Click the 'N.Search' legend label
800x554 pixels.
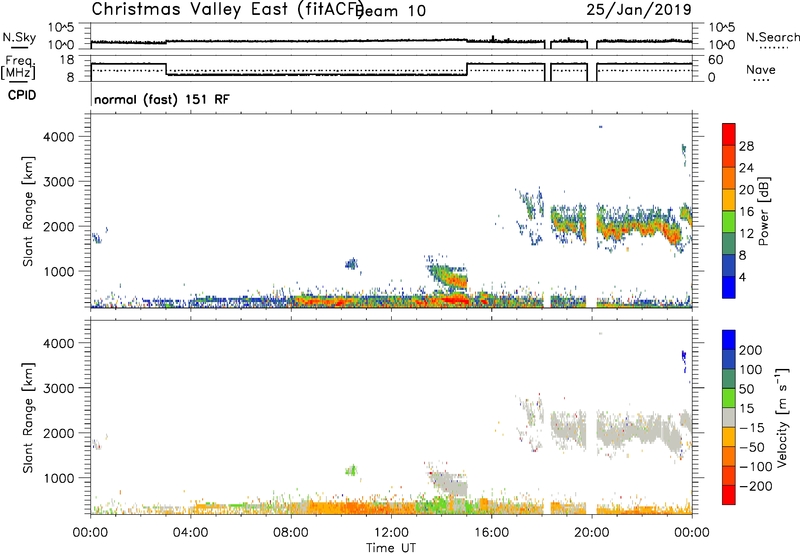point(772,37)
